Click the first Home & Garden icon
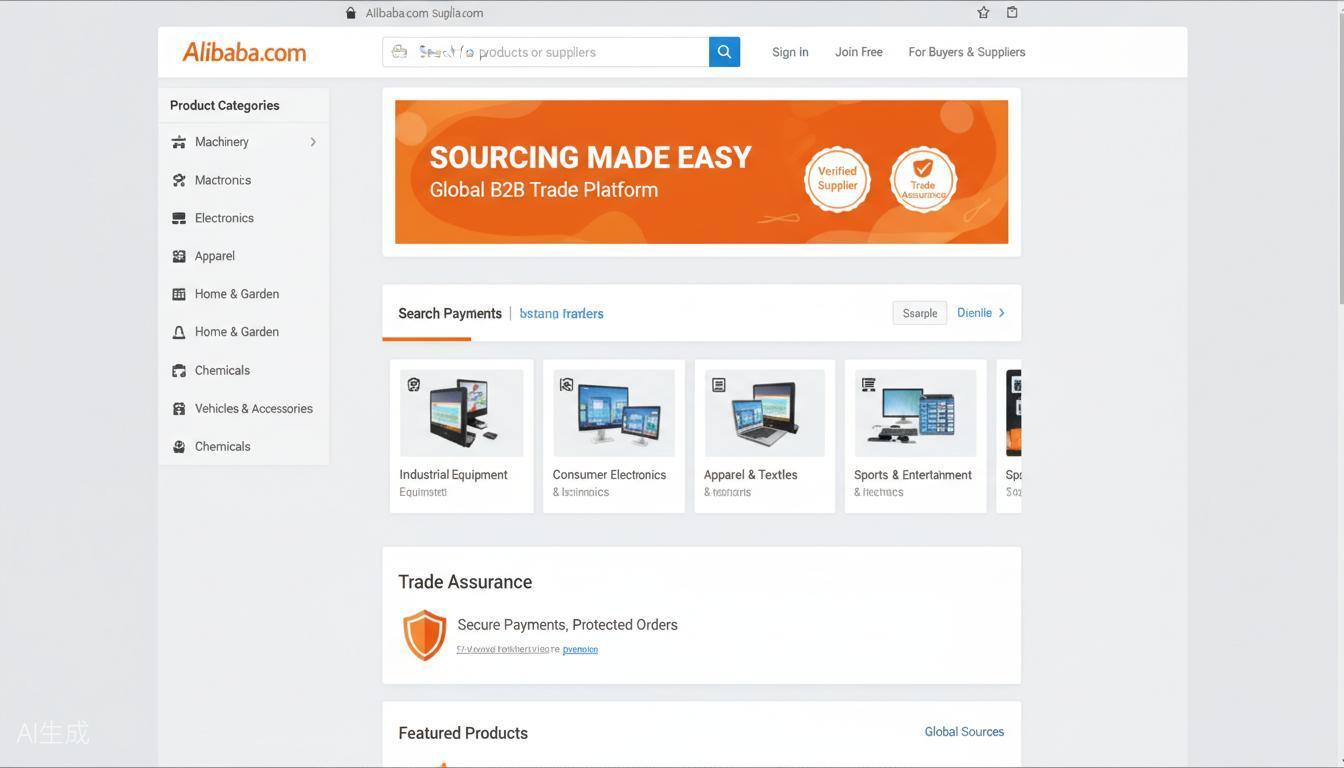 (x=179, y=294)
